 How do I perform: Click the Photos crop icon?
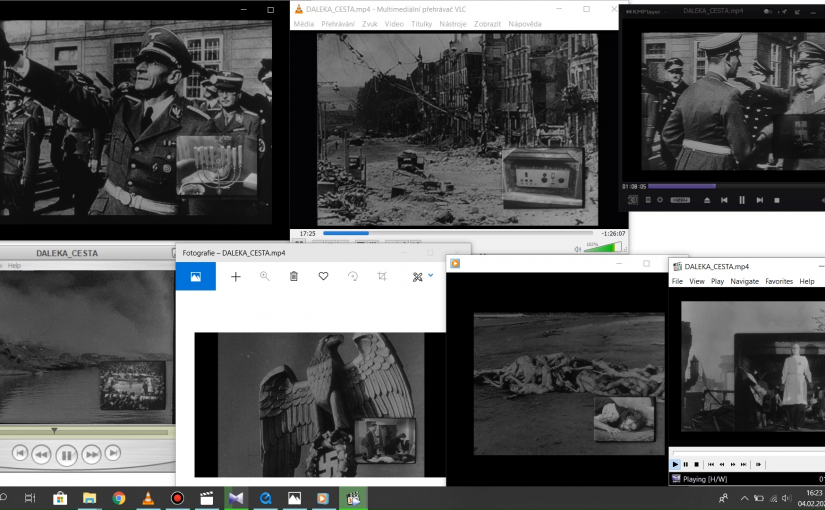pyautogui.click(x=382, y=276)
